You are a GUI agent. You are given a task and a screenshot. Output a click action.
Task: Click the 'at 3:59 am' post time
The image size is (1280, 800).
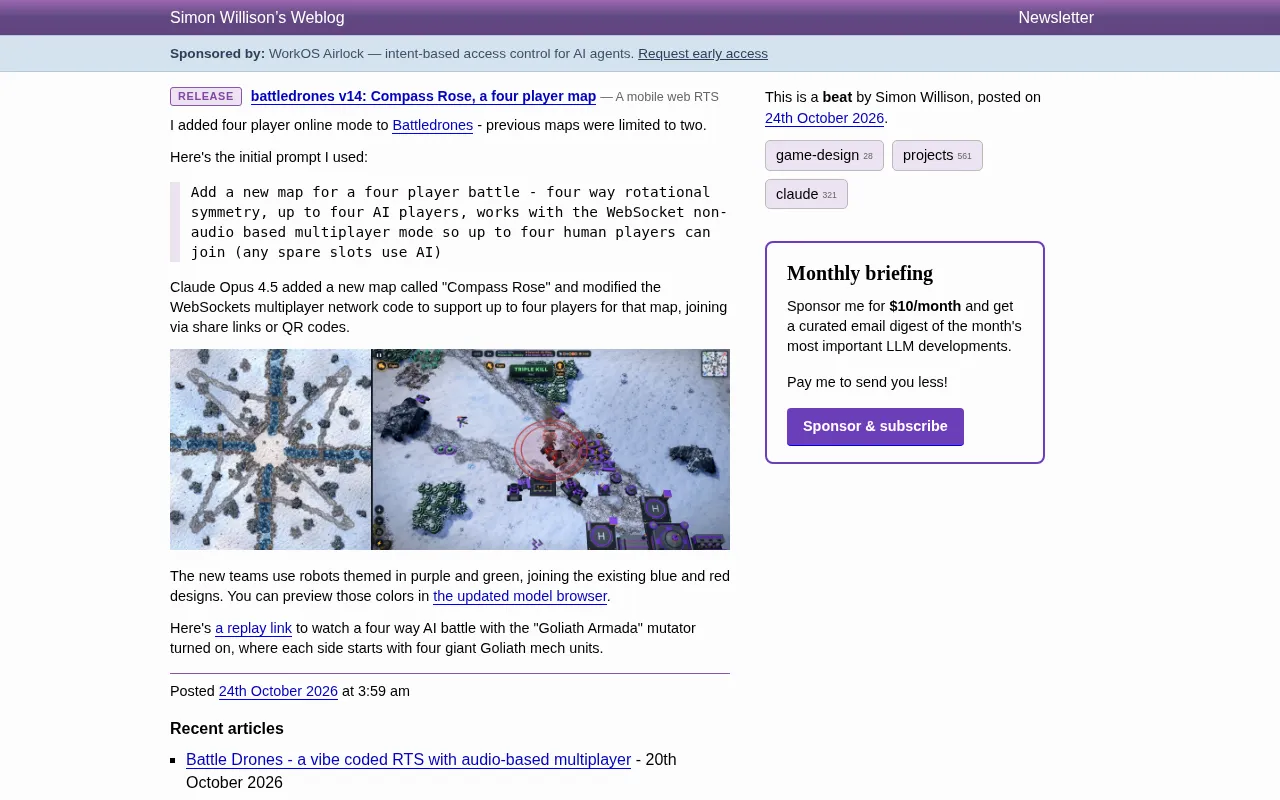coord(376,692)
